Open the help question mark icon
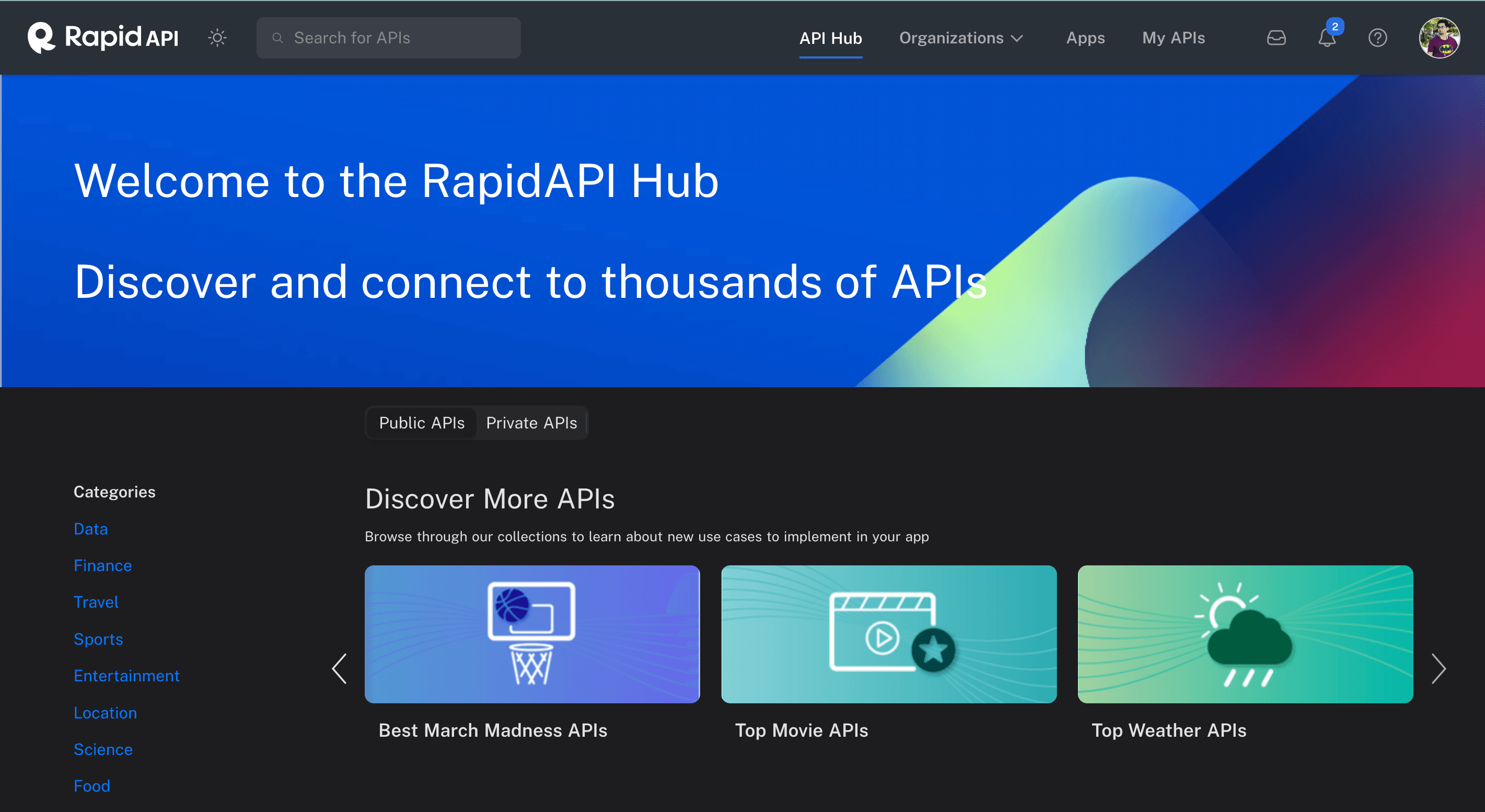Image resolution: width=1485 pixels, height=812 pixels. pos(1377,38)
